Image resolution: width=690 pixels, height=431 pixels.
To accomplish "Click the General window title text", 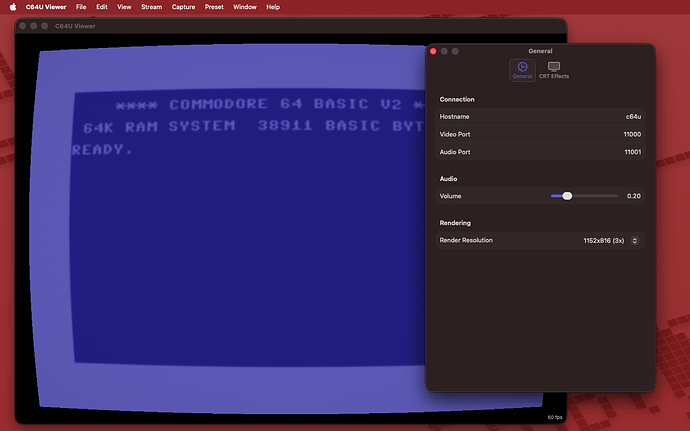I will point(540,51).
